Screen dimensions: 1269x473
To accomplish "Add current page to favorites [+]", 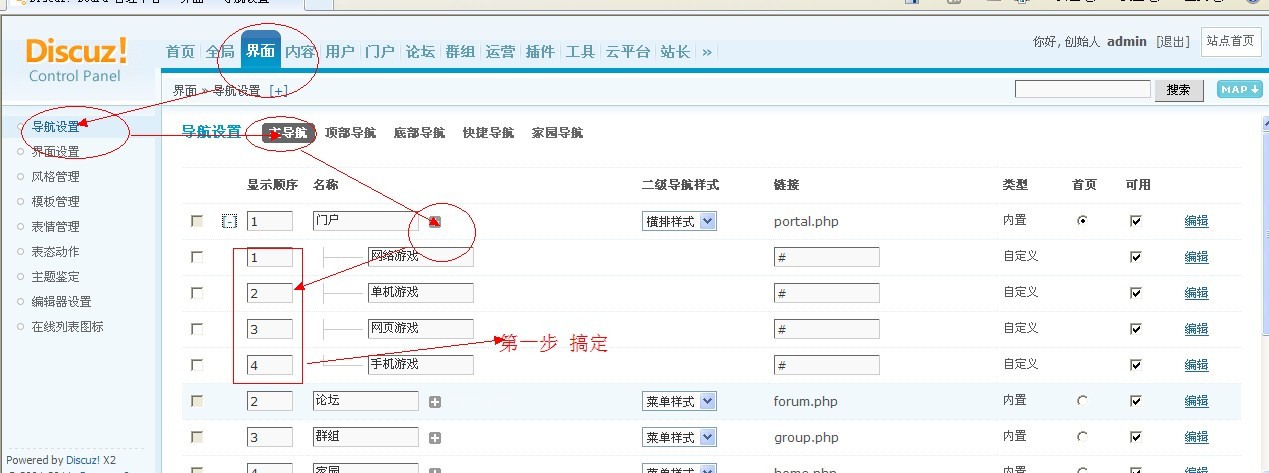I will coord(278,90).
